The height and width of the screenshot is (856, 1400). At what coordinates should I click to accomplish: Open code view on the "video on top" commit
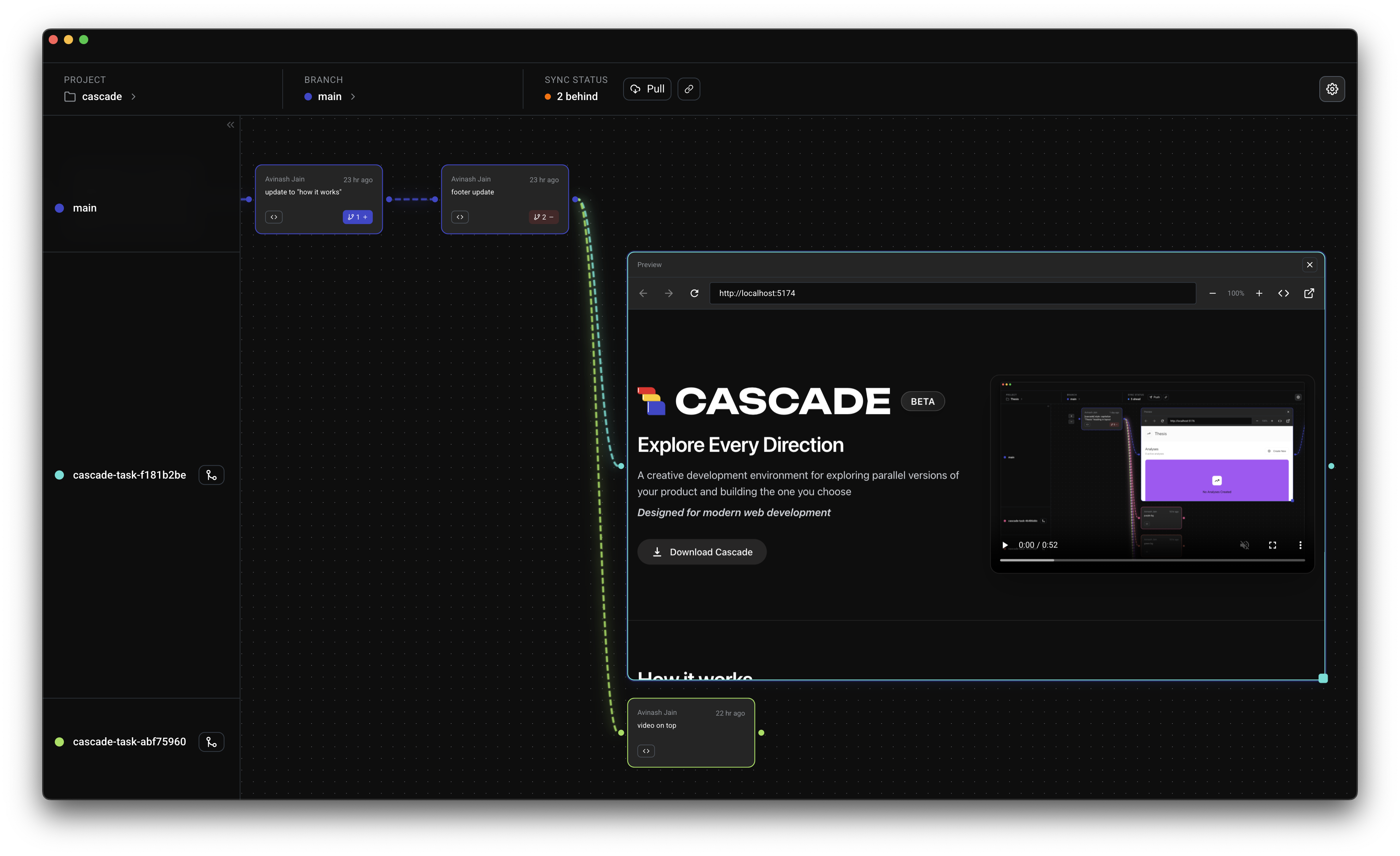pos(646,750)
